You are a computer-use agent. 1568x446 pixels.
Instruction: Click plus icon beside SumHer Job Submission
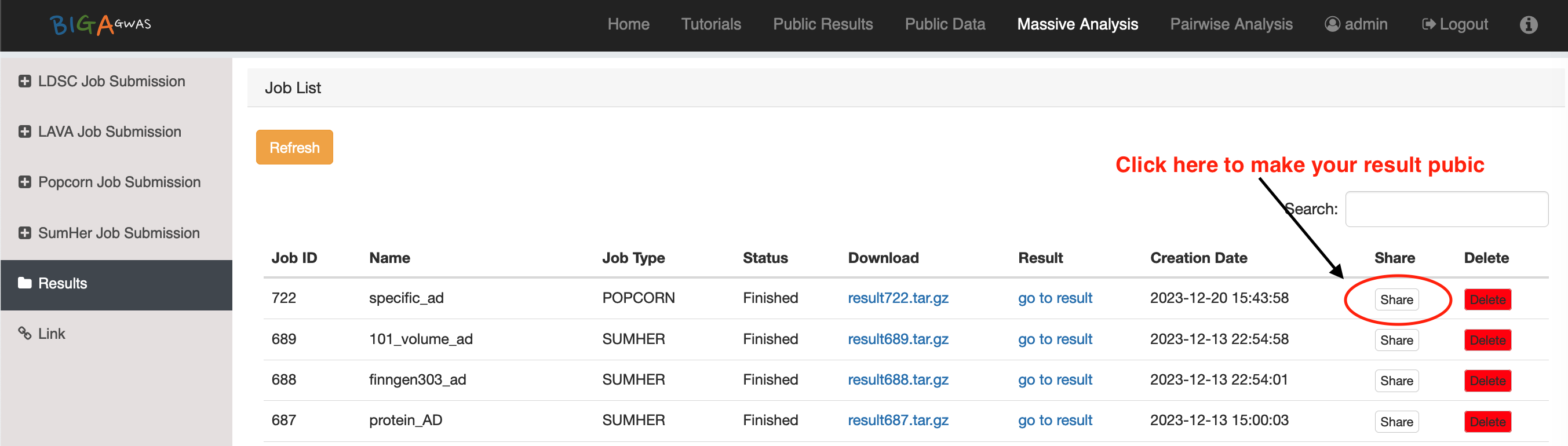[24, 233]
